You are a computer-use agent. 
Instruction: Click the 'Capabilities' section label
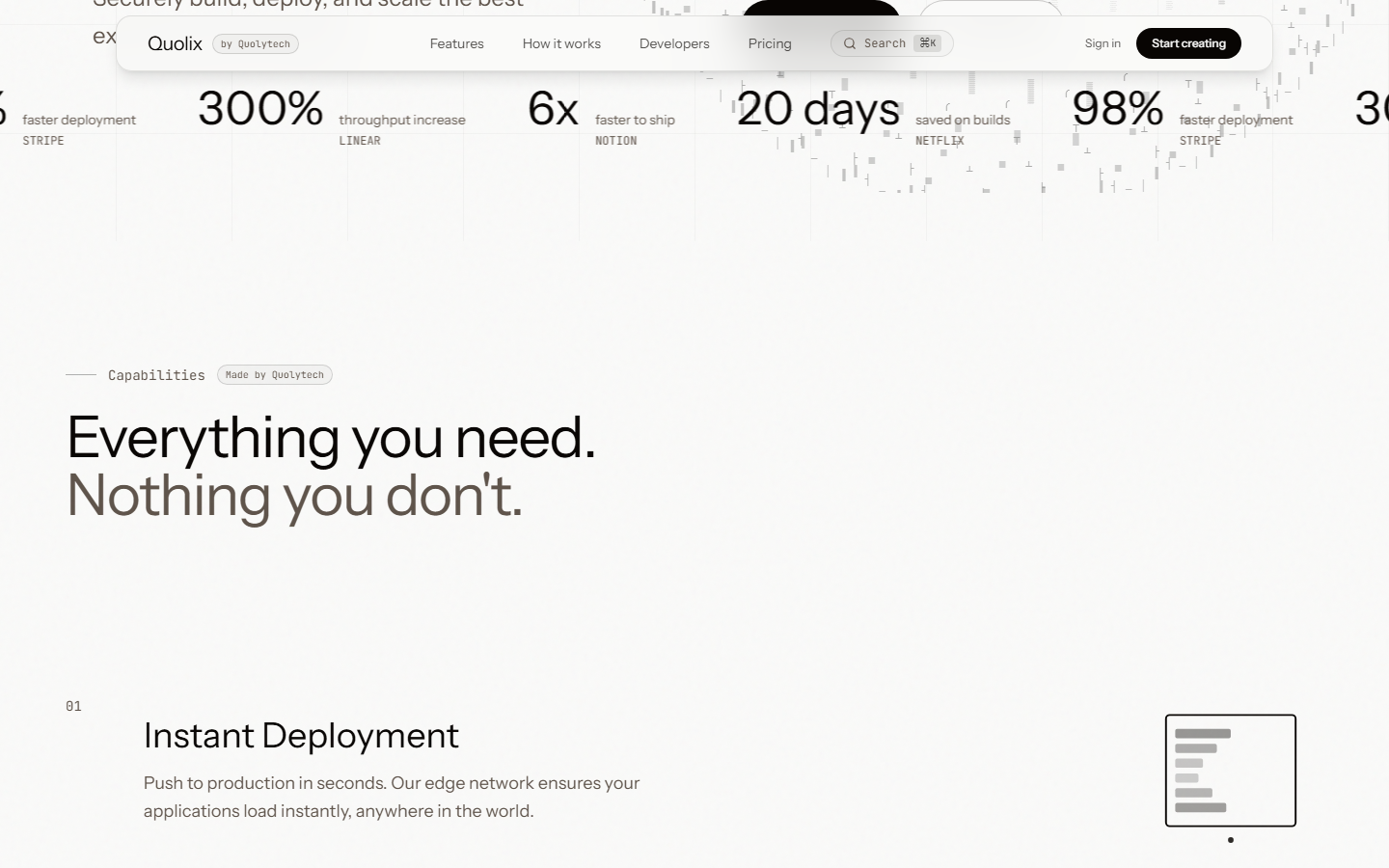156,375
